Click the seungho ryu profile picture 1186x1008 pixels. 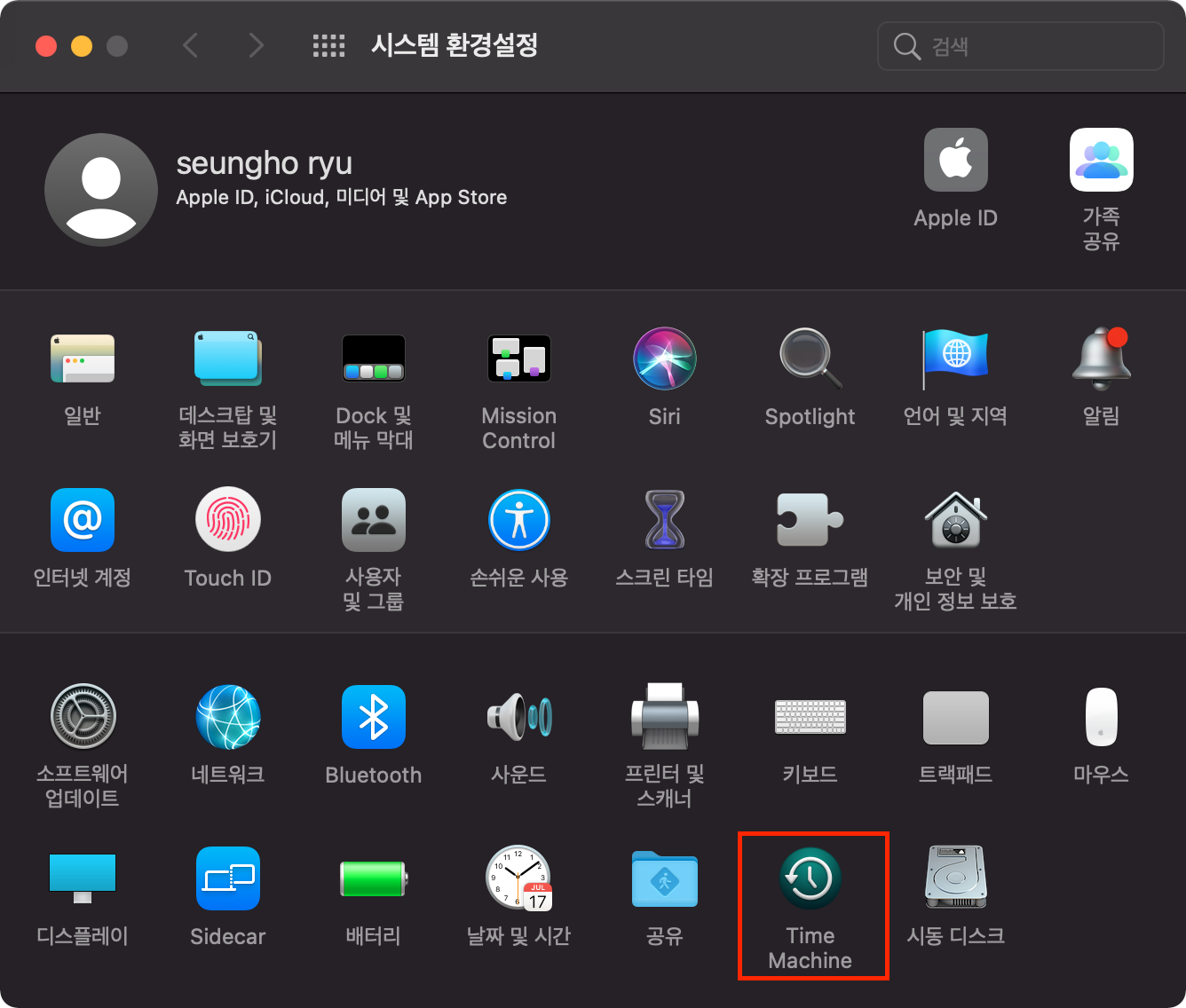tap(101, 190)
